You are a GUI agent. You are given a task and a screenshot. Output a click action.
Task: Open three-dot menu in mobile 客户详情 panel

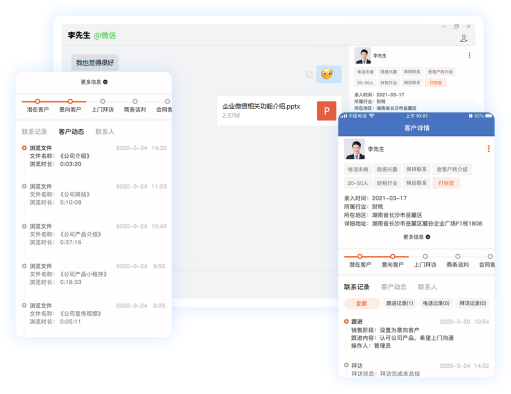coord(489,149)
